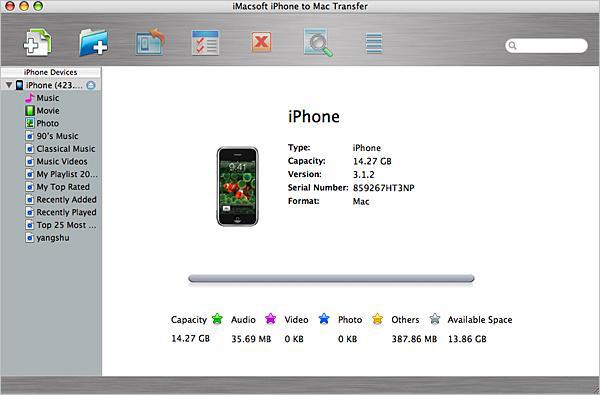Click the export to device toolbar icon
Image resolution: width=600 pixels, height=395 pixels.
[150, 42]
